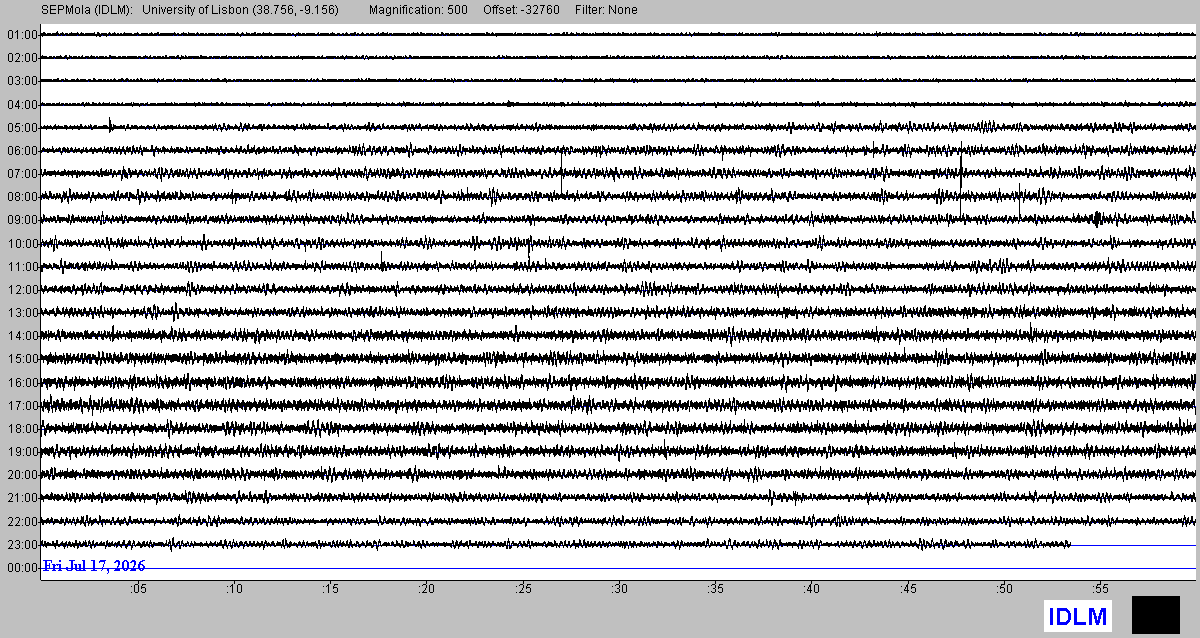Click the :25 minute axis label
This screenshot has height=638, width=1200.
(522, 589)
